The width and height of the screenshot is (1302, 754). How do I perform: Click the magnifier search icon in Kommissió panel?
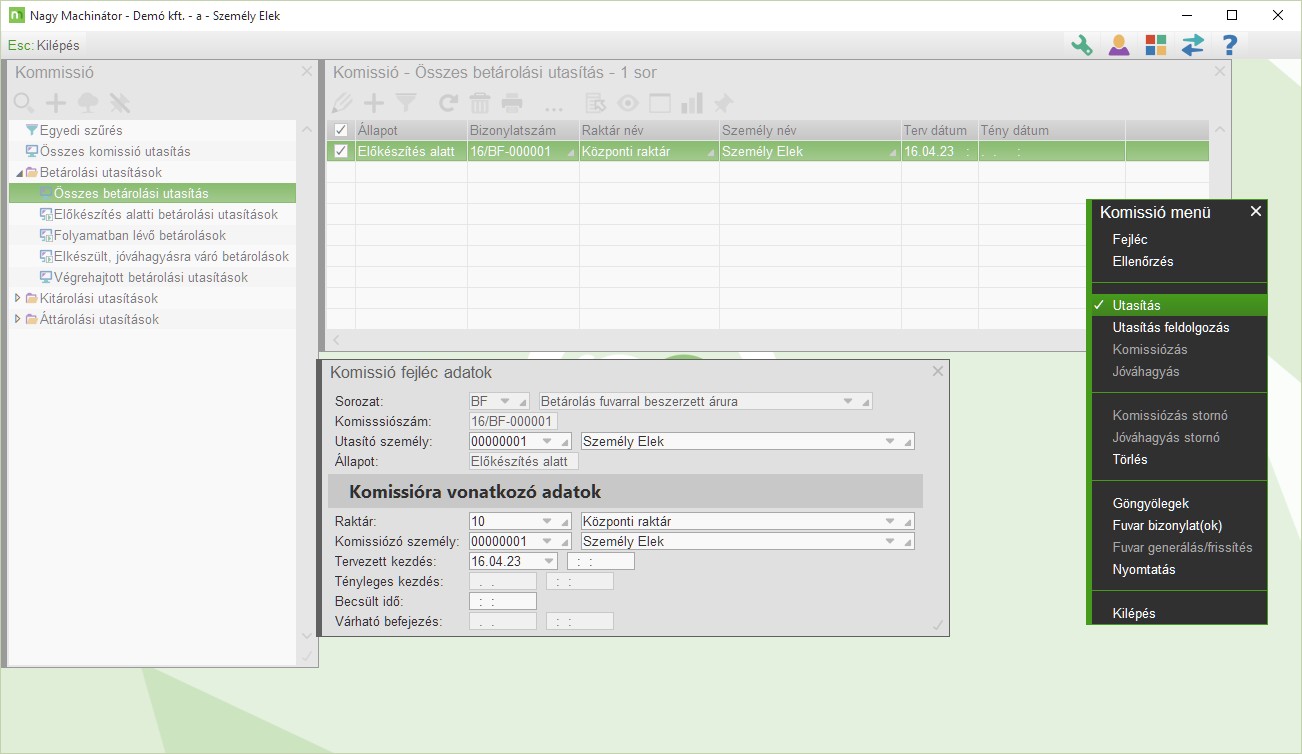pos(24,102)
